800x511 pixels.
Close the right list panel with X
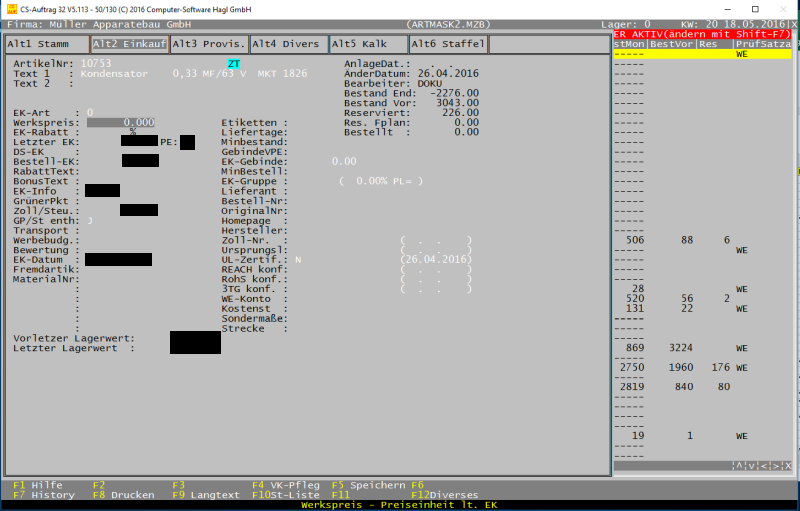tap(786, 466)
